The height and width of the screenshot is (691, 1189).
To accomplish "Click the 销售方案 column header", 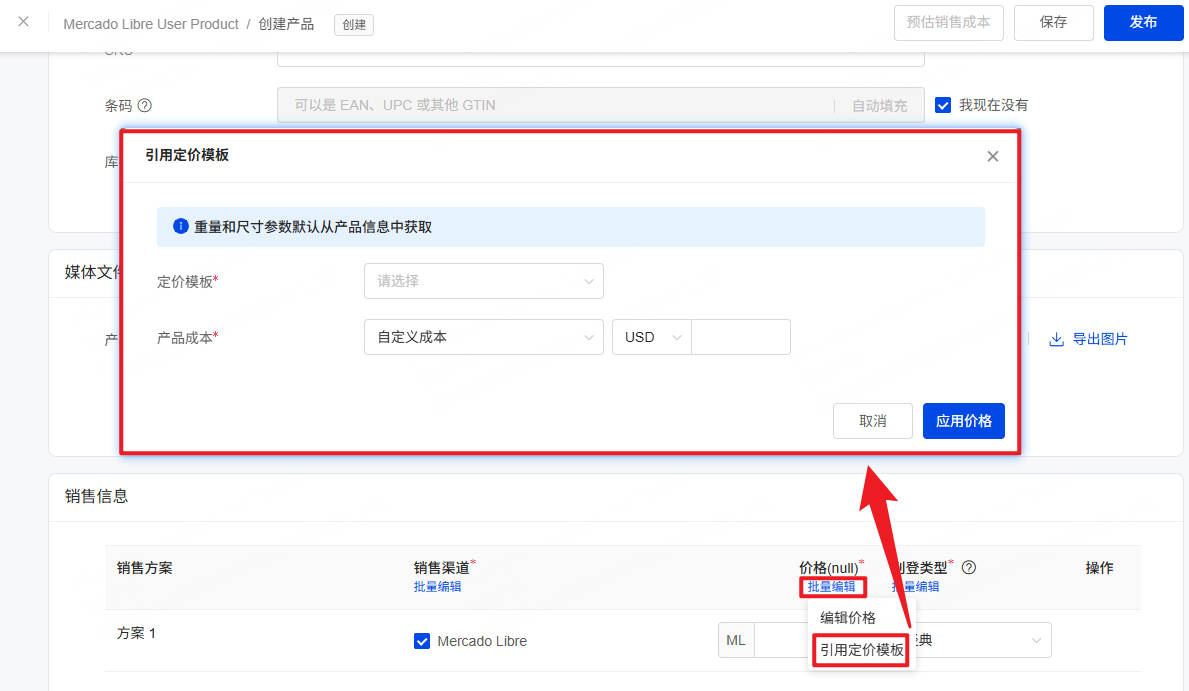I will tap(145, 568).
